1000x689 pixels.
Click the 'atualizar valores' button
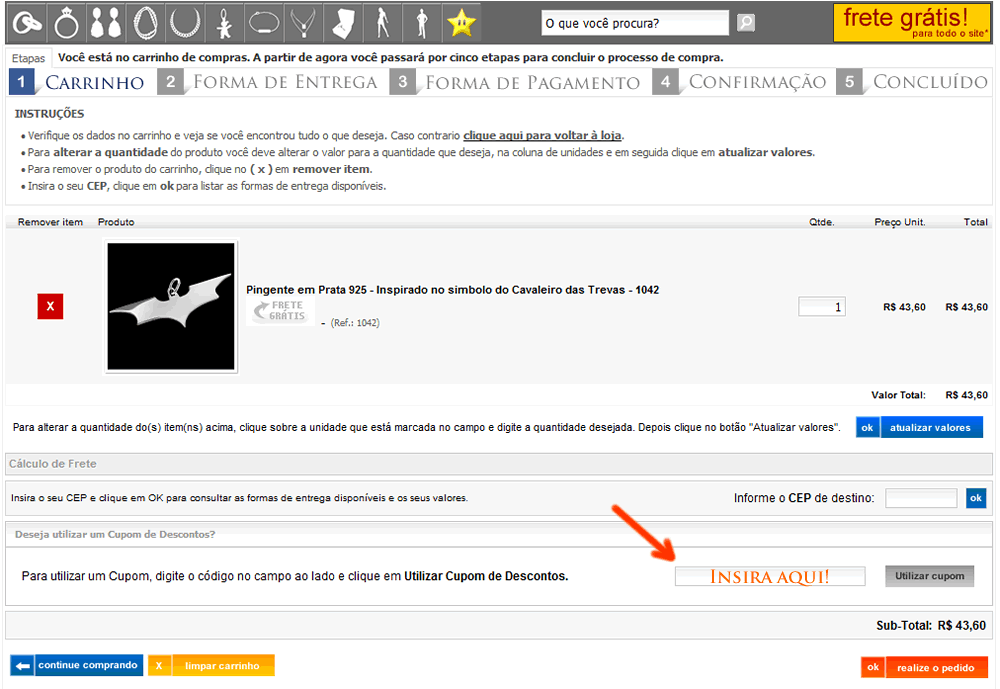pos(930,427)
